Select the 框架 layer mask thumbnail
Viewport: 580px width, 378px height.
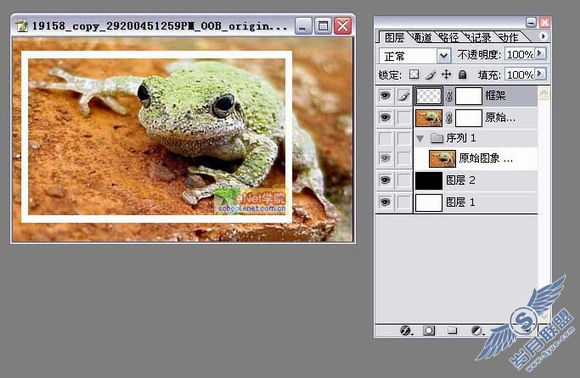469,96
